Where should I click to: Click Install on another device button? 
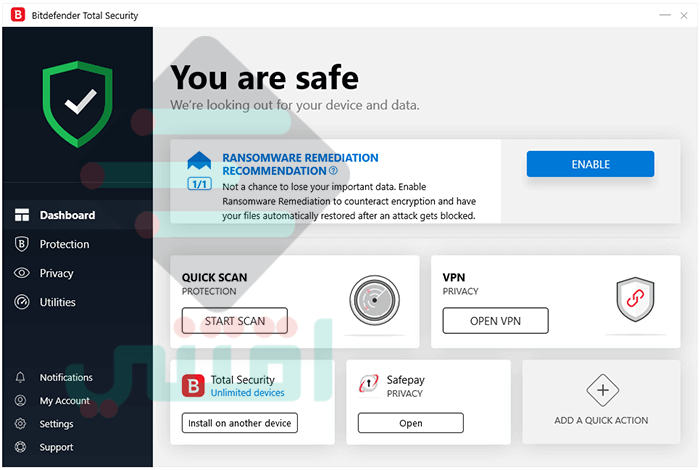[239, 423]
